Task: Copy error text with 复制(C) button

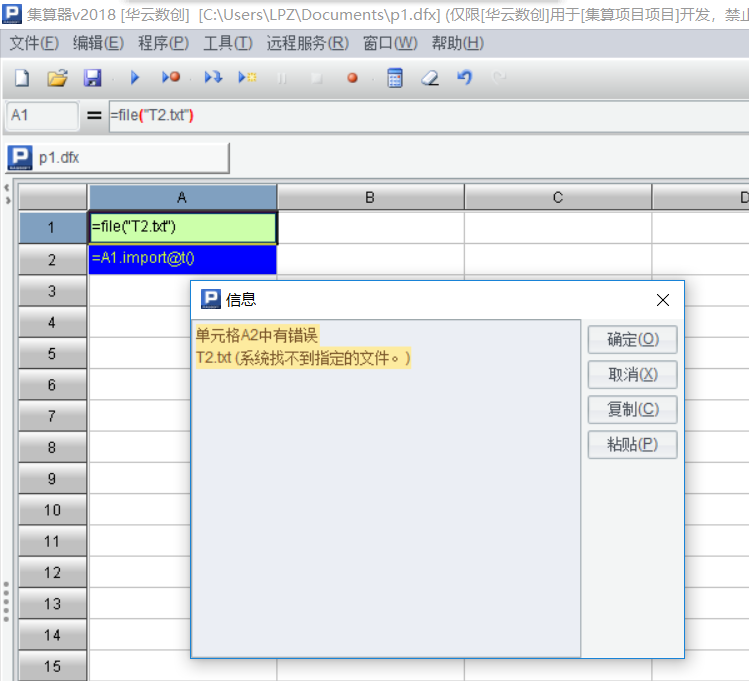Action: click(632, 409)
